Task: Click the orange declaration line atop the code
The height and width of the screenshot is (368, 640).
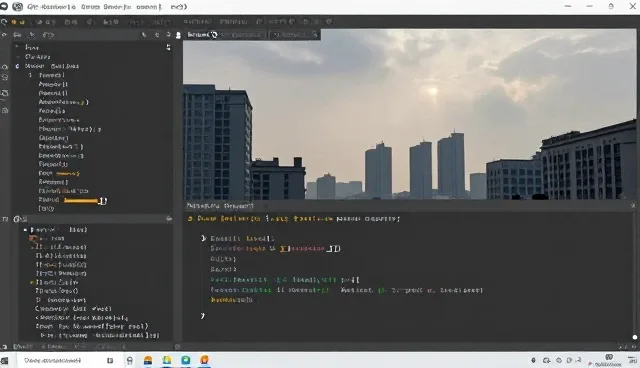Action: [x=293, y=219]
